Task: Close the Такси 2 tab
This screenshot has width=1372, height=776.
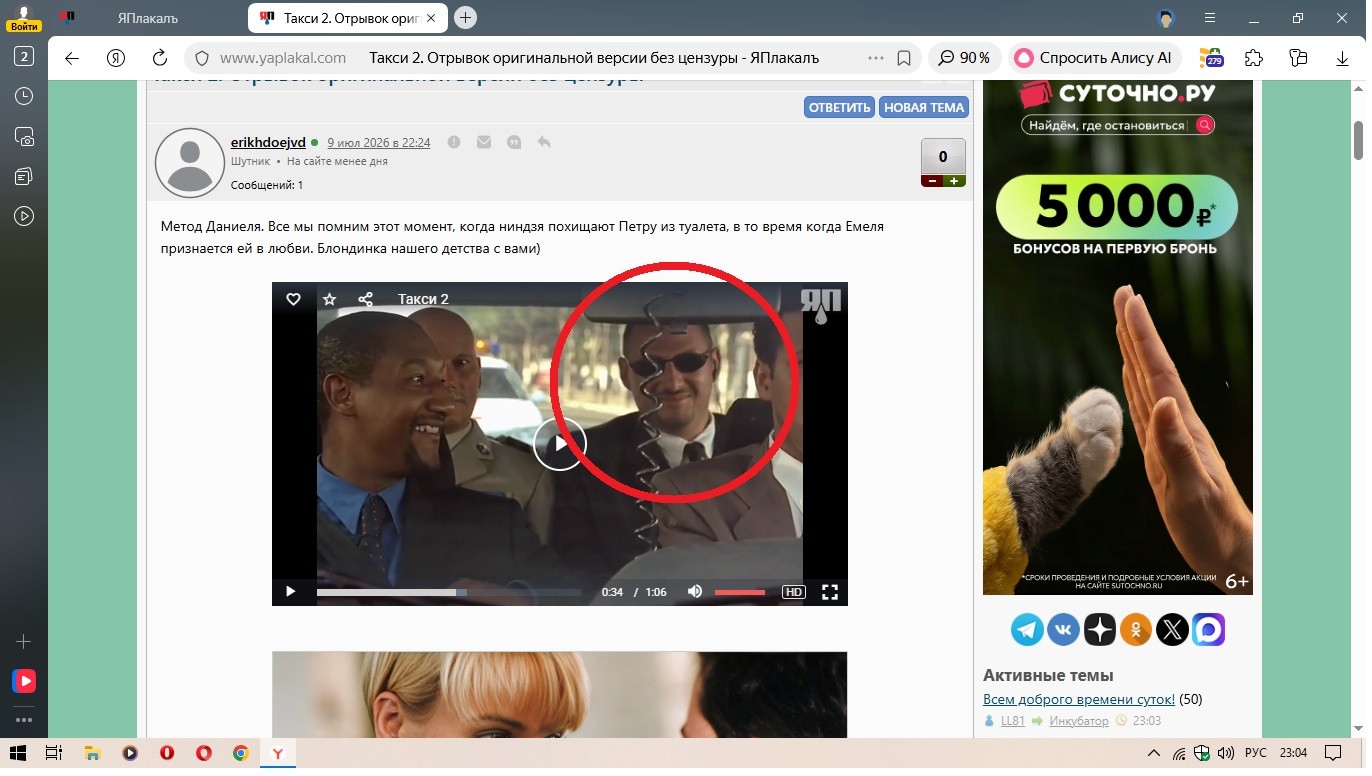Action: coord(431,18)
